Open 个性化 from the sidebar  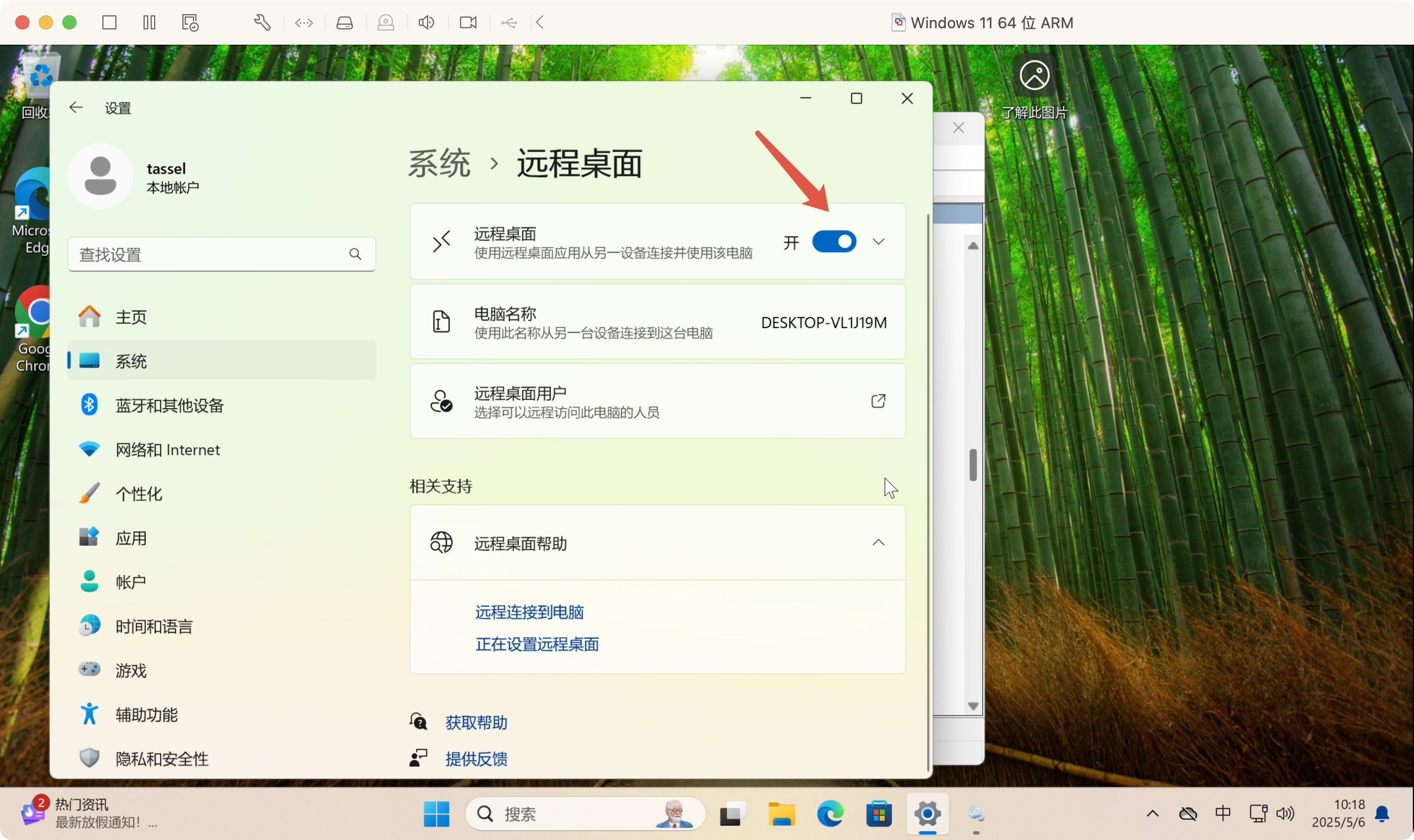(x=139, y=494)
